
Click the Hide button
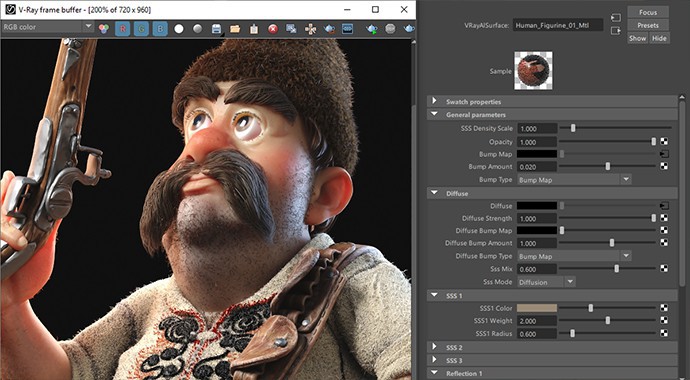pos(659,38)
